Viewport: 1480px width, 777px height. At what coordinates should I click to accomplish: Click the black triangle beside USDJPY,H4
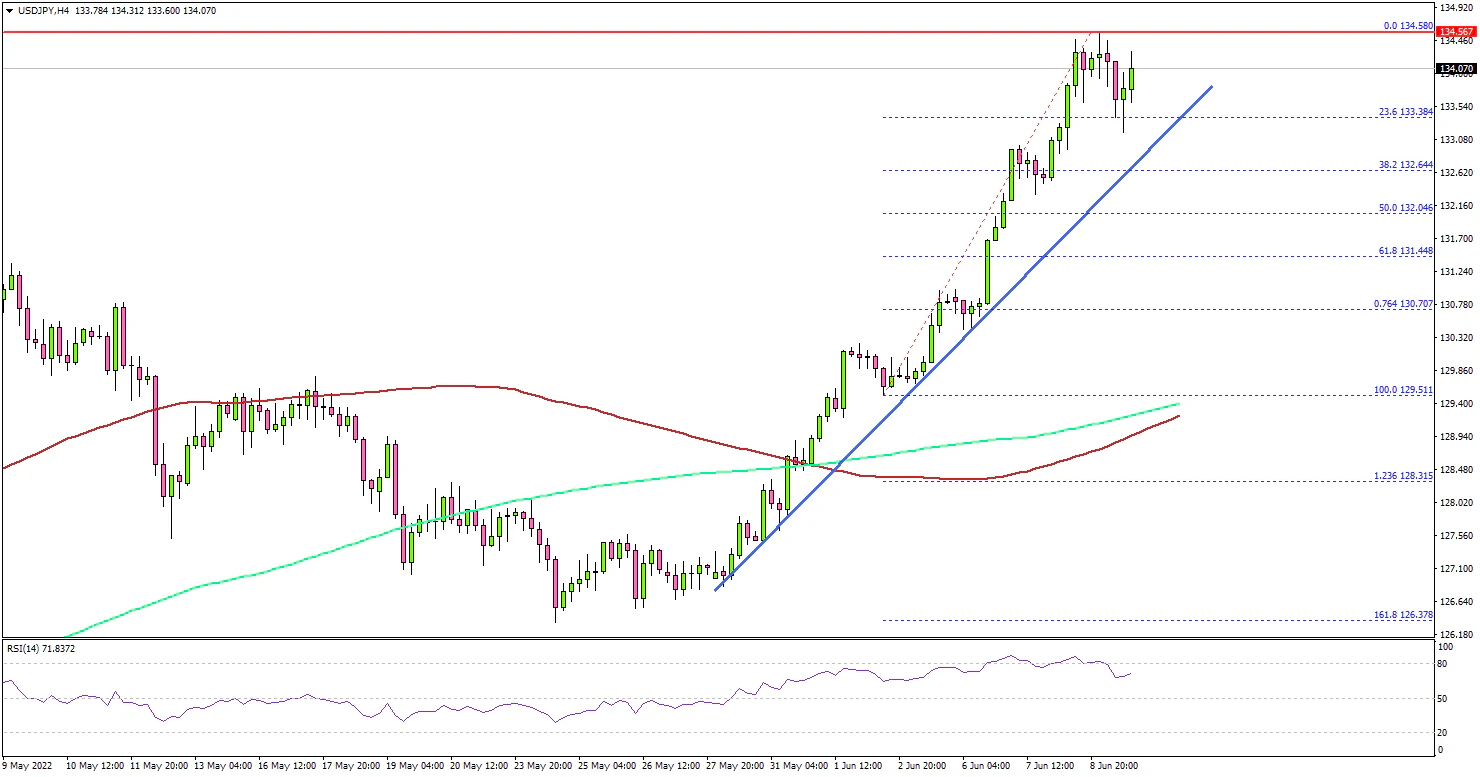9,11
